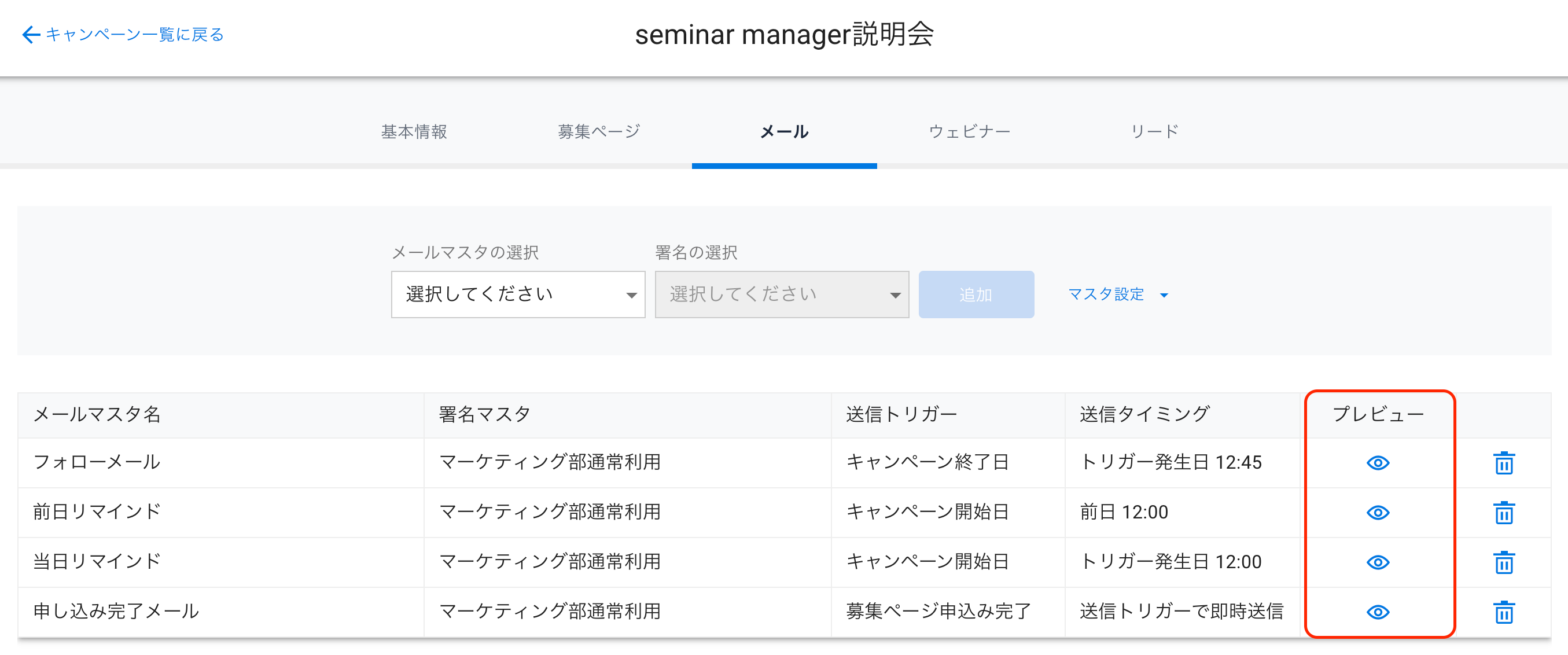Click signature cell in フォローメール row
The height and width of the screenshot is (655, 1568).
tap(628, 463)
